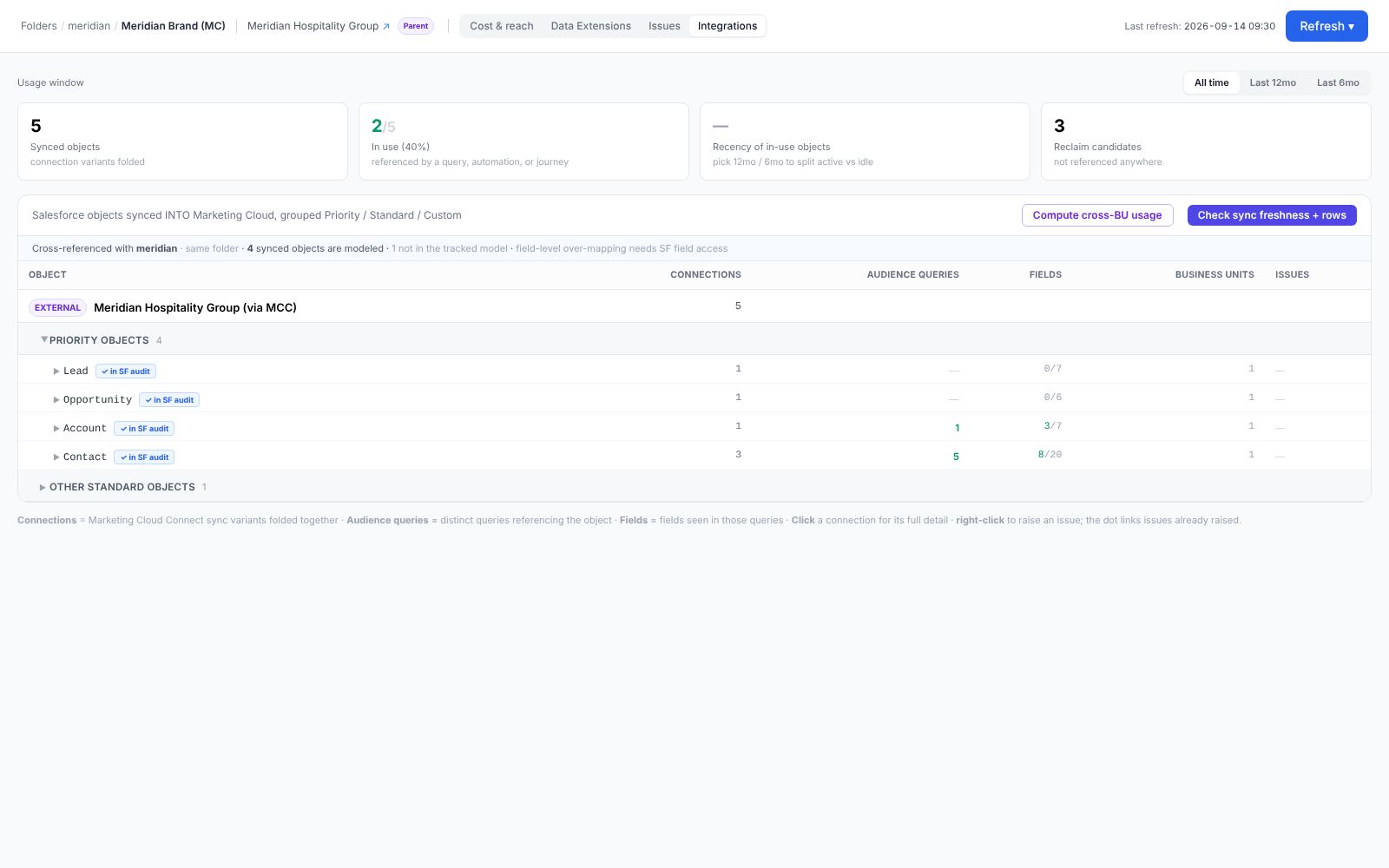Screen dimensions: 1389x868
Task: Click the Opportunity fields value 0/6
Action: pos(1052,398)
